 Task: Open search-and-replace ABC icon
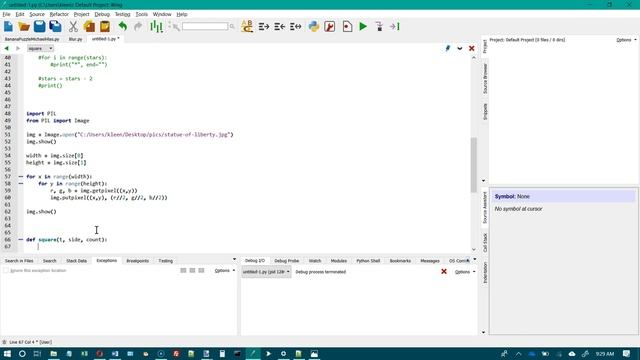coord(247,27)
